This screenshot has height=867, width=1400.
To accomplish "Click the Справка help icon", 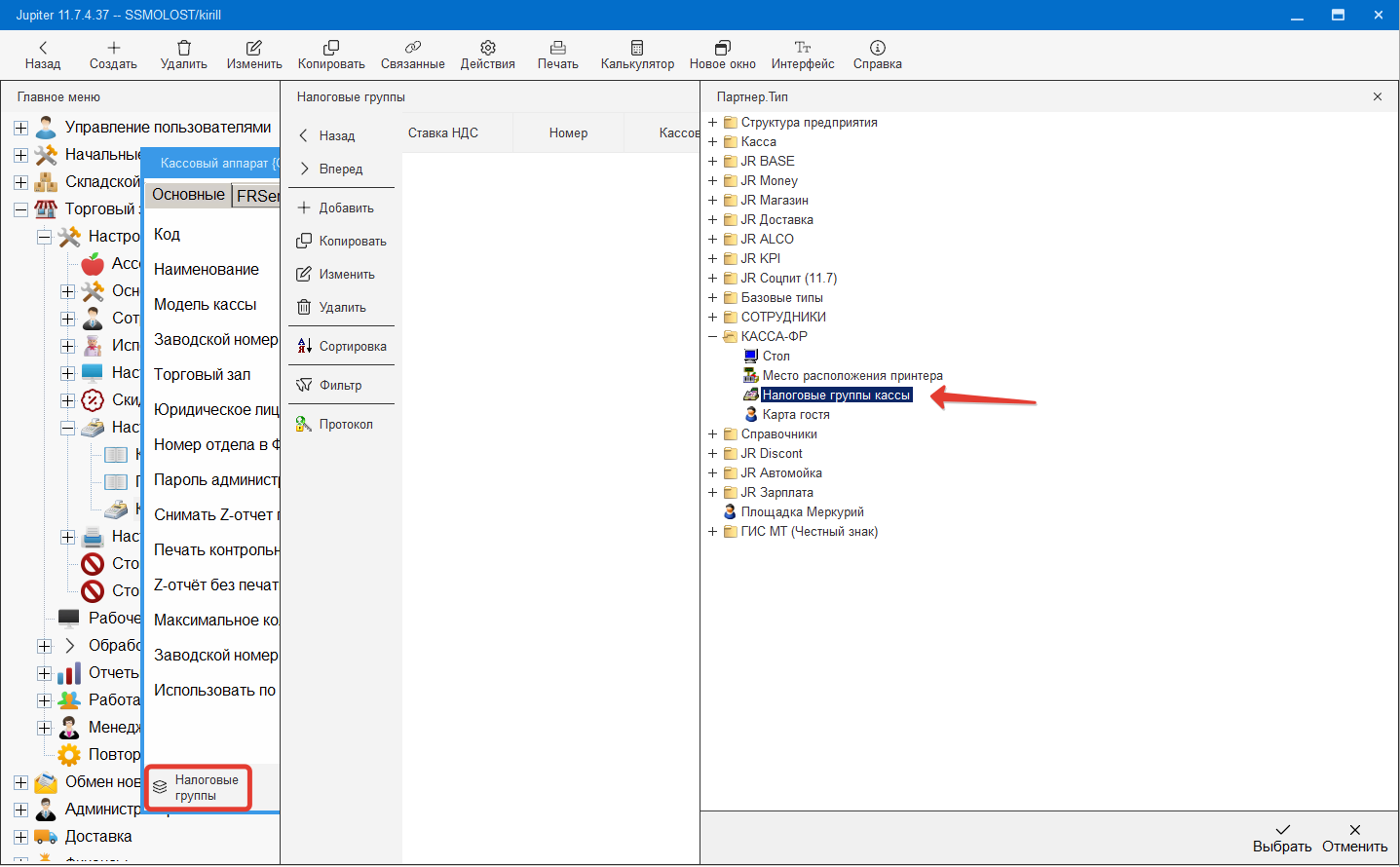I will point(877,48).
